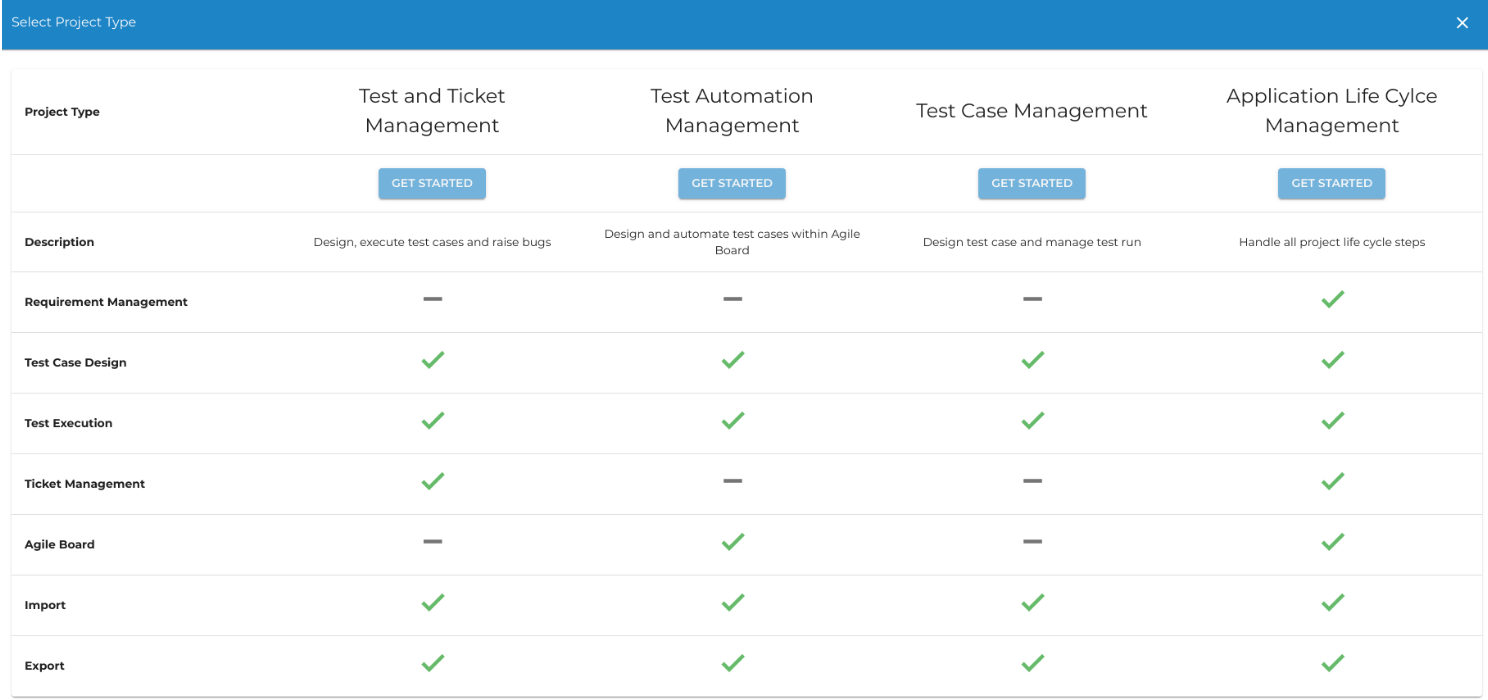
Task: Click GET STARTED for Test Case Management
Action: (x=1032, y=183)
